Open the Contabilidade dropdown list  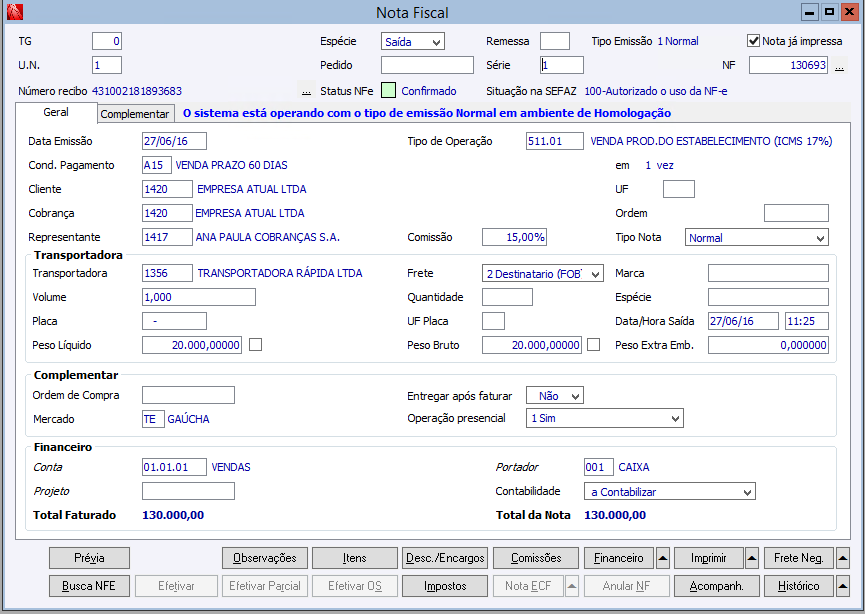tap(671, 491)
